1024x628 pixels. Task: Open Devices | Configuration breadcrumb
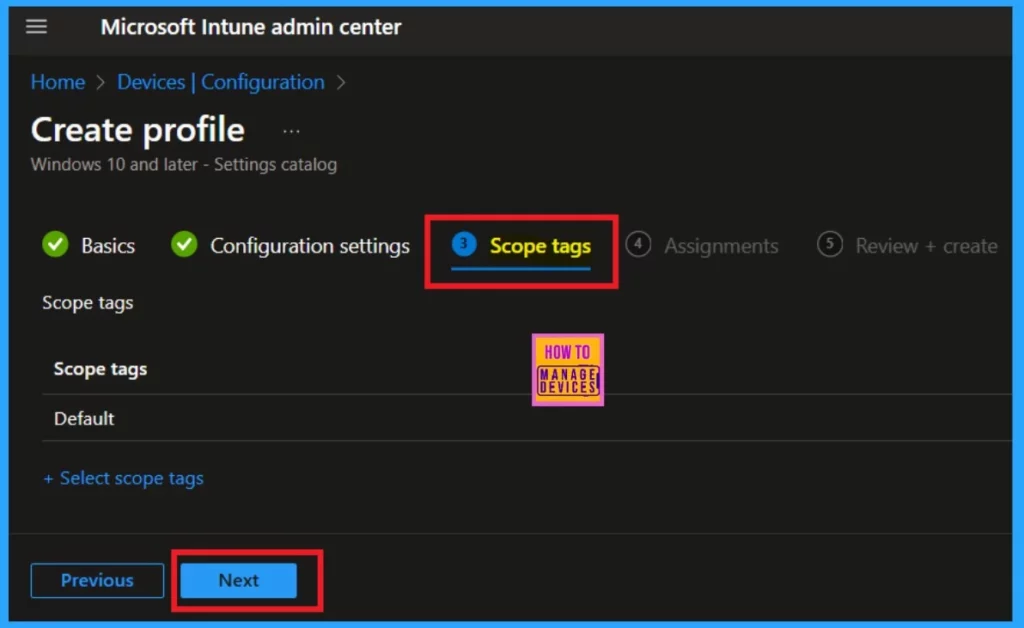click(x=221, y=82)
